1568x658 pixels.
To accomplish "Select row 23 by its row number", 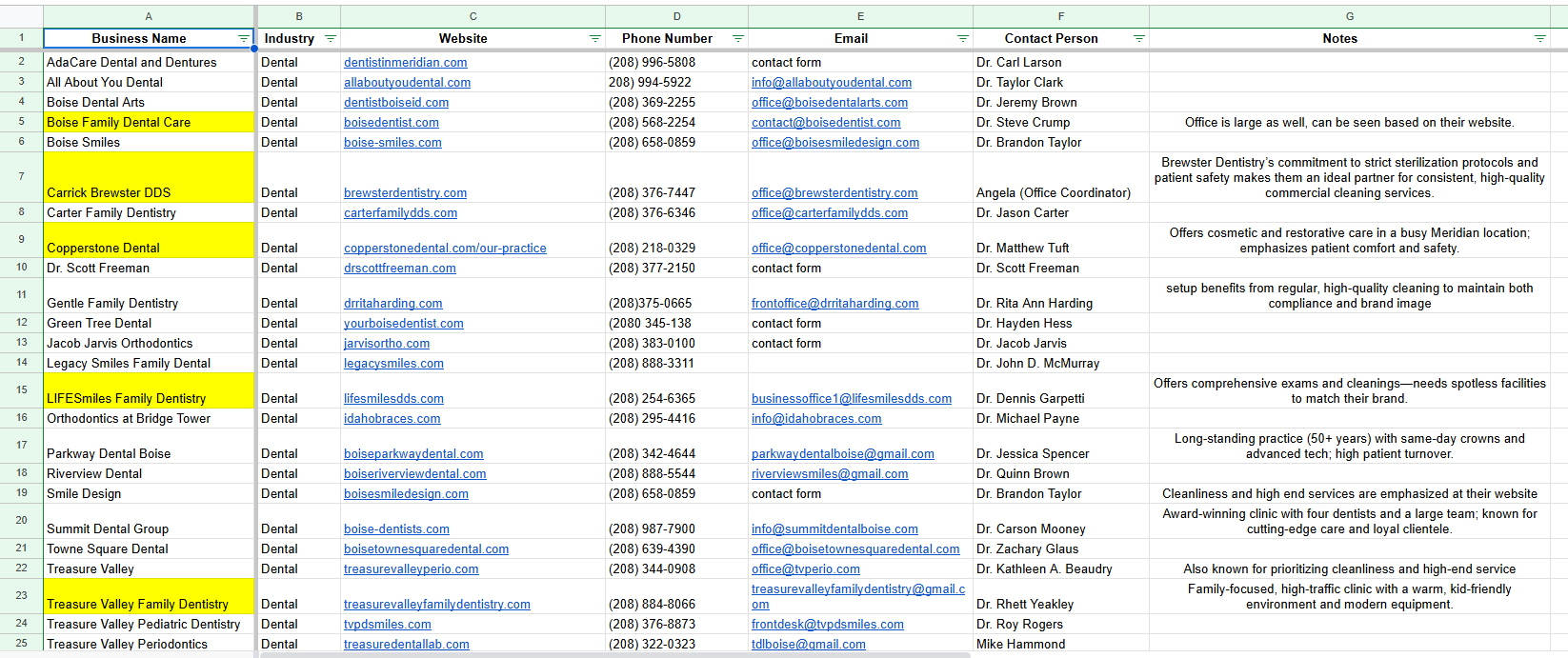I will pyautogui.click(x=21, y=596).
